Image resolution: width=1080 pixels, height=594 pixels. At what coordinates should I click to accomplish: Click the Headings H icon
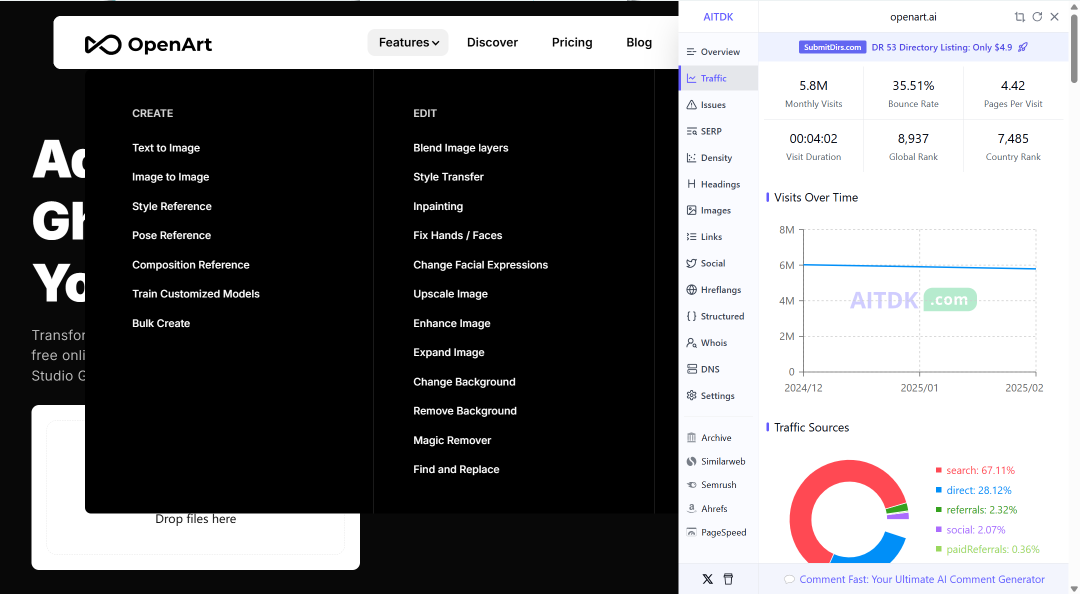point(691,184)
